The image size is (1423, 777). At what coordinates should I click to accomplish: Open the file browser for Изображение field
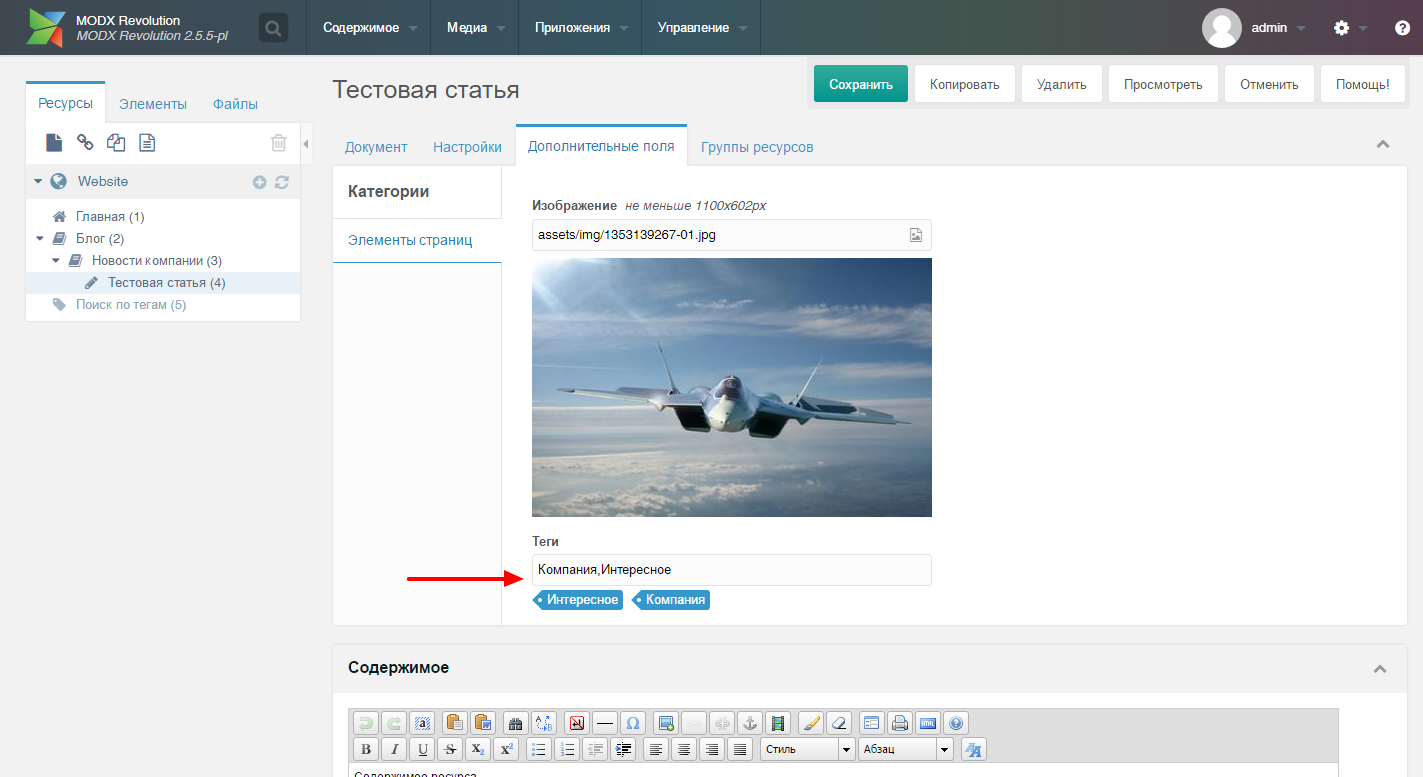pyautogui.click(x=915, y=235)
